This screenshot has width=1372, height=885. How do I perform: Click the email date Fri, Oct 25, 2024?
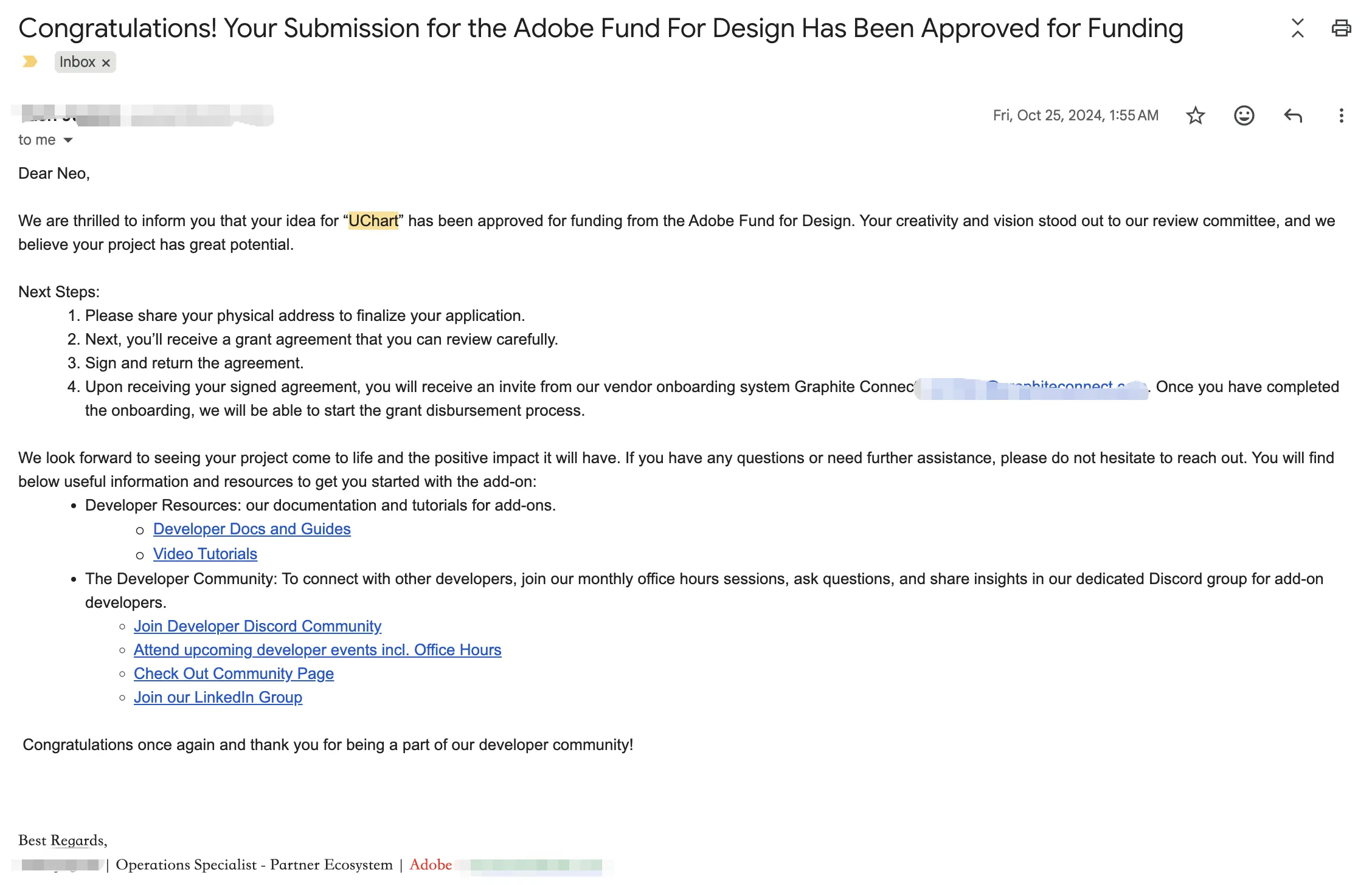(1075, 115)
